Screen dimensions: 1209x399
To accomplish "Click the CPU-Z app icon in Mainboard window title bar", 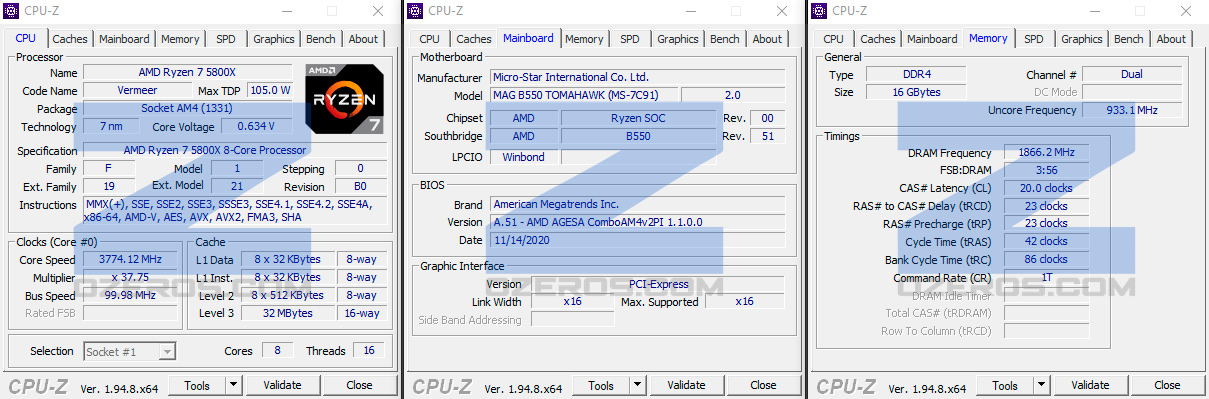I will point(414,11).
